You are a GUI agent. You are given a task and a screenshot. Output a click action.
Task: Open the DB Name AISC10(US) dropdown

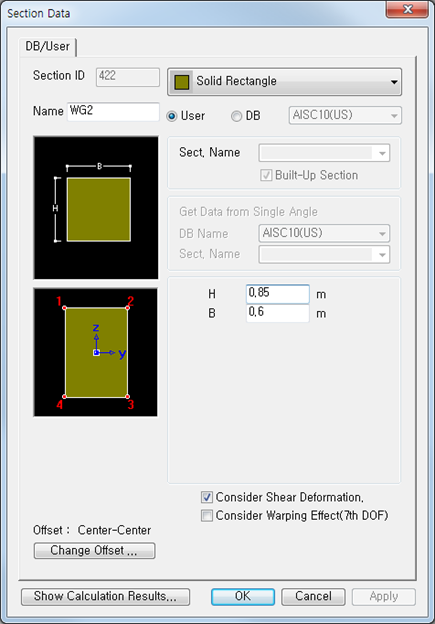(324, 233)
